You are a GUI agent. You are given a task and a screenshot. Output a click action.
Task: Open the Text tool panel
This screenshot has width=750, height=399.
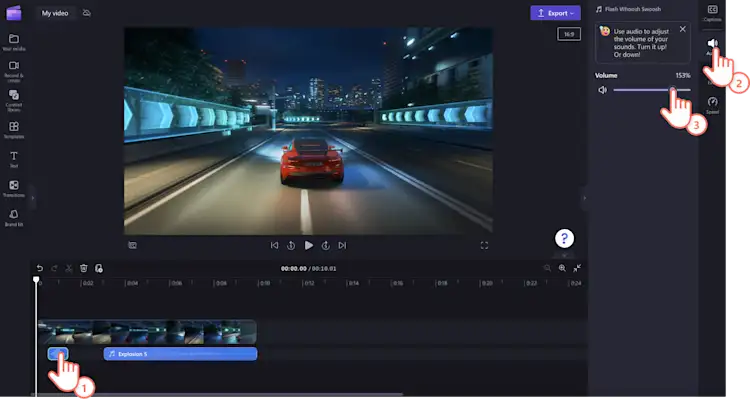tap(14, 159)
